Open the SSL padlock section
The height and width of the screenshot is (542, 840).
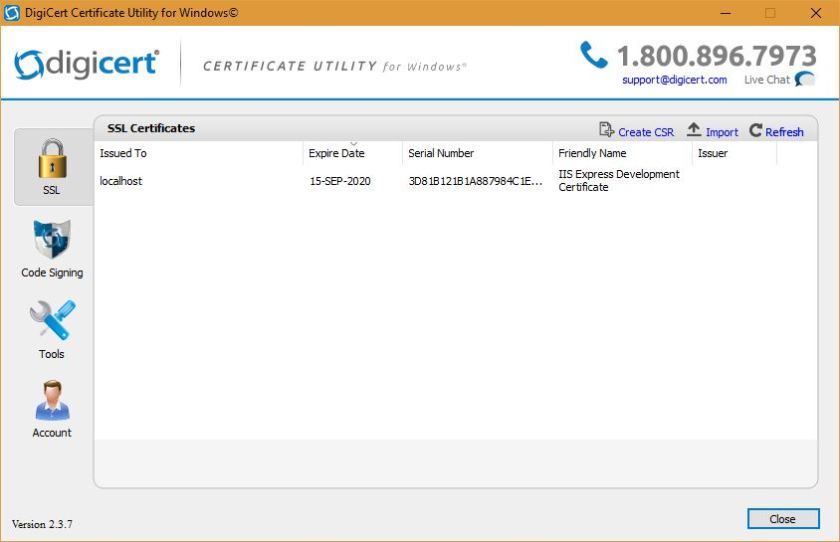coord(52,160)
